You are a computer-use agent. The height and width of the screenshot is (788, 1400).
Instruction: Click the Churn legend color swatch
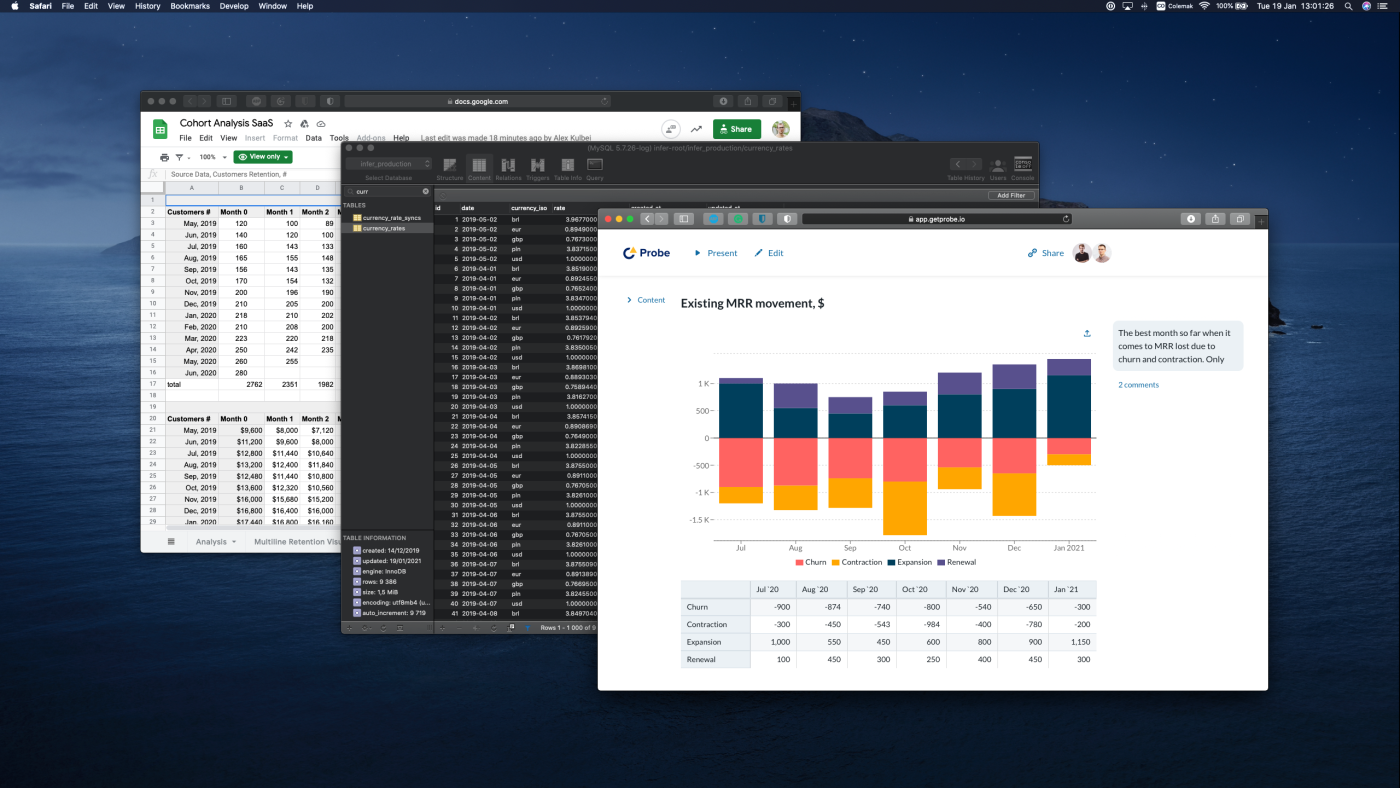click(799, 563)
